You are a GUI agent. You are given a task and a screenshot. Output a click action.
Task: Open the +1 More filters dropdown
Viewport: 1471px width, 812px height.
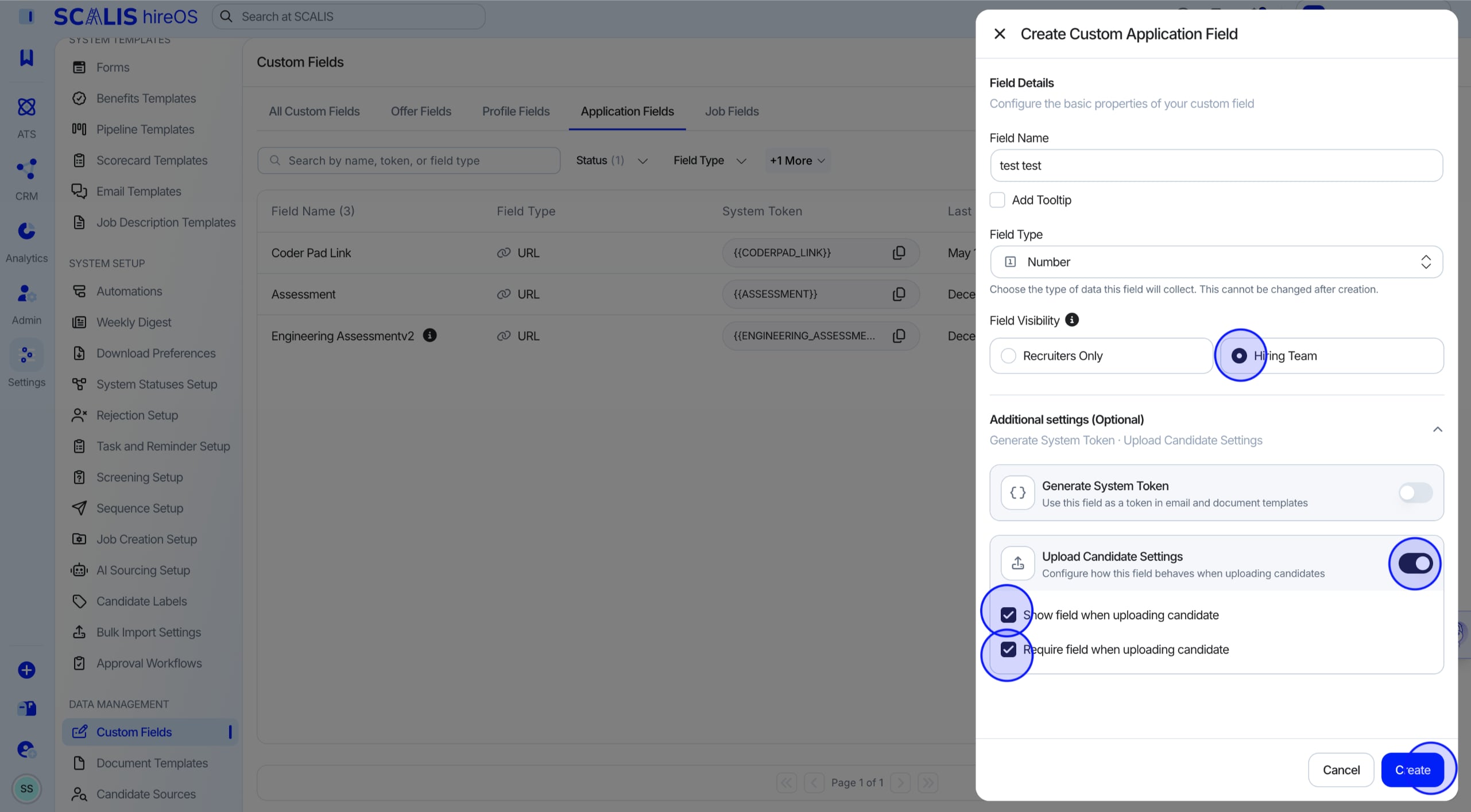(798, 161)
